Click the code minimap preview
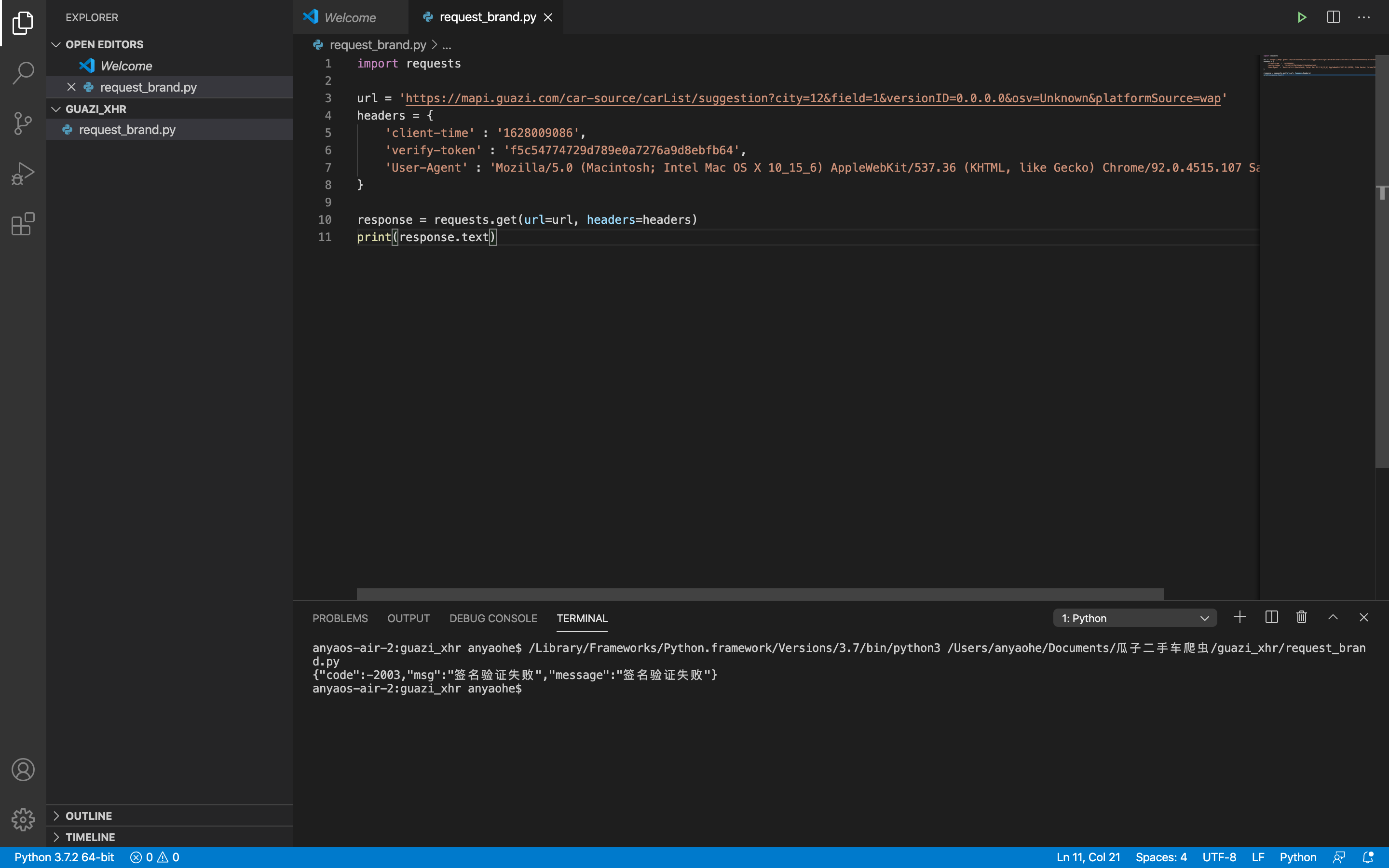 click(1318, 66)
